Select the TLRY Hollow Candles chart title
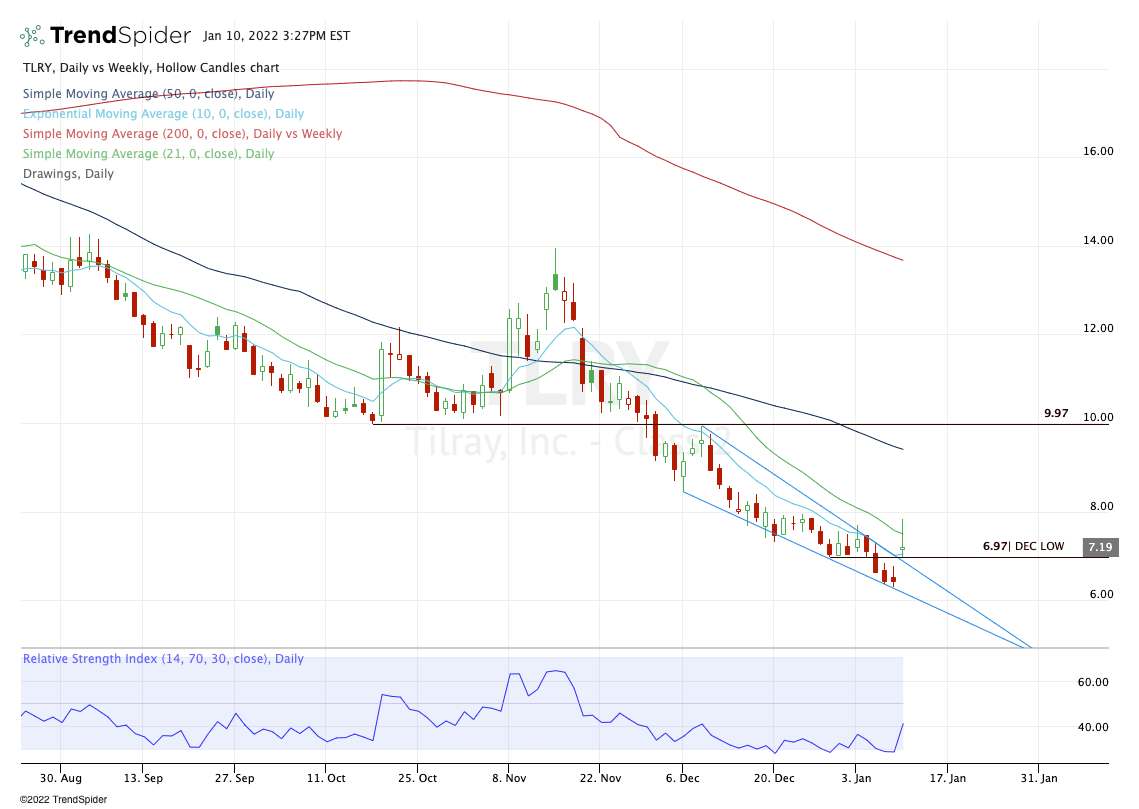This screenshot has height=809, width=1139. pyautogui.click(x=151, y=68)
